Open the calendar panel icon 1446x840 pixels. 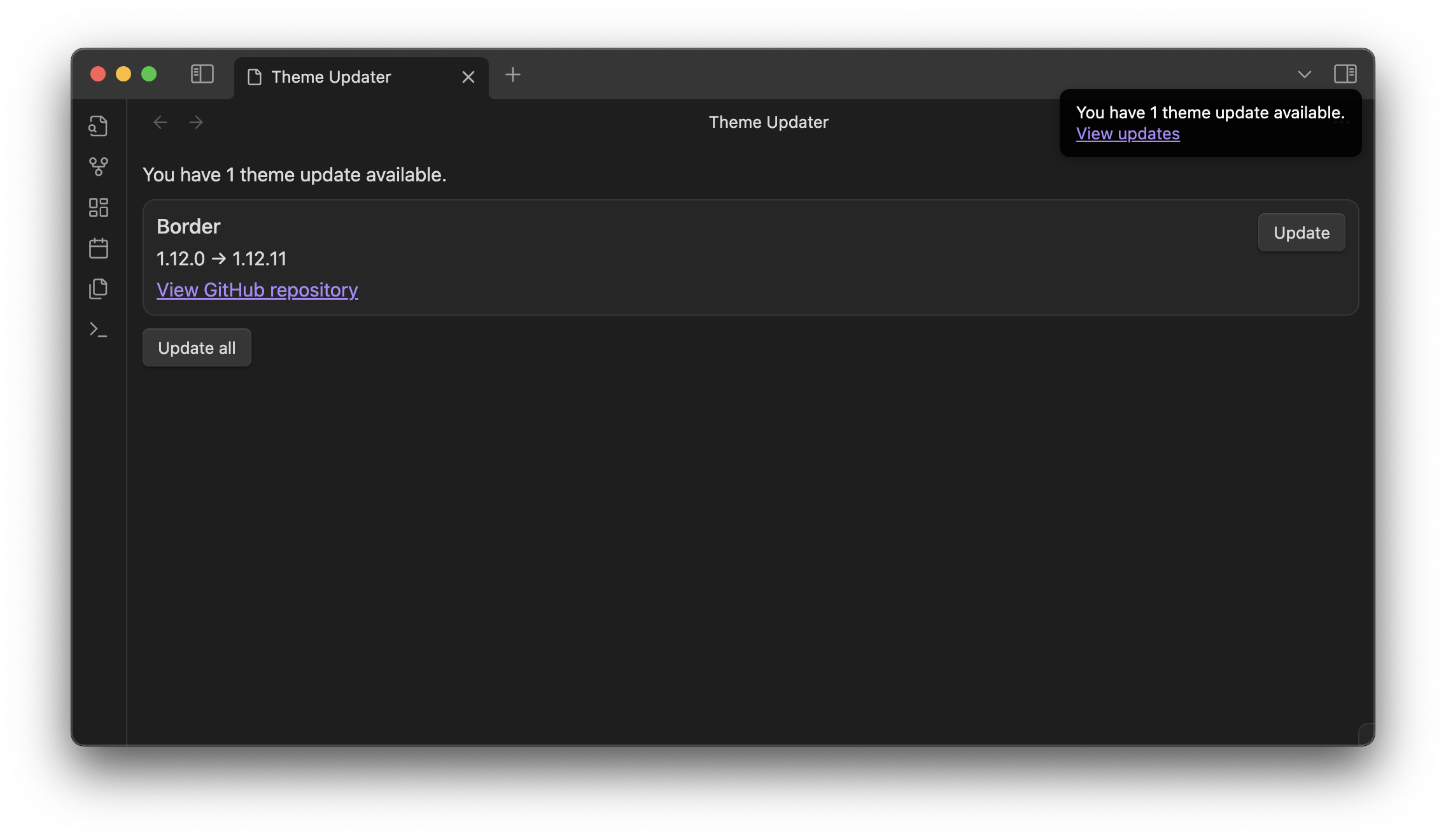click(99, 248)
